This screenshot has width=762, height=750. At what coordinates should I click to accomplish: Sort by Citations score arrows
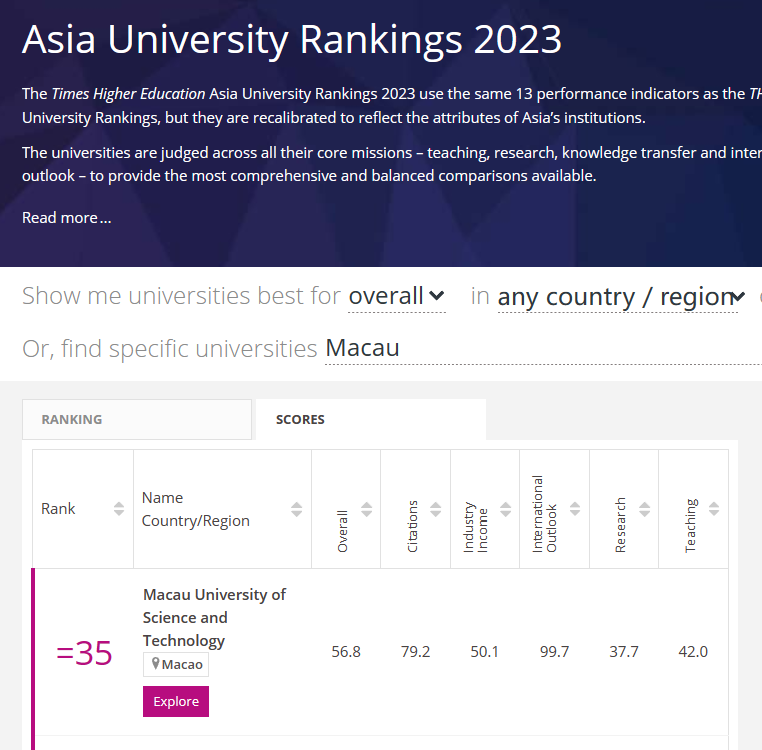436,509
